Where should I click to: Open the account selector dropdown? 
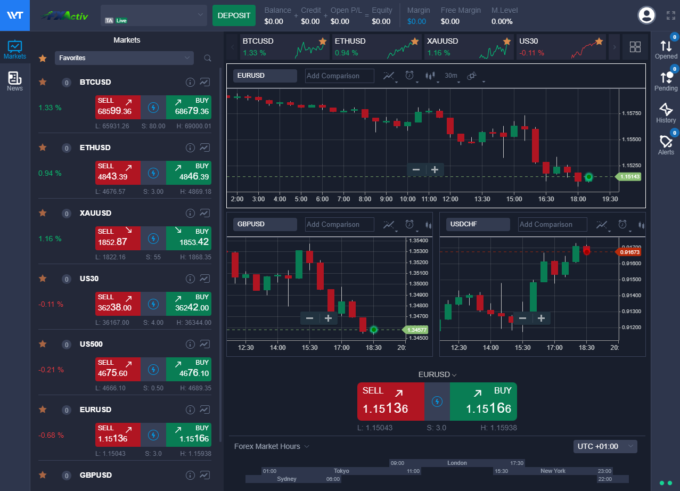pyautogui.click(x=154, y=16)
